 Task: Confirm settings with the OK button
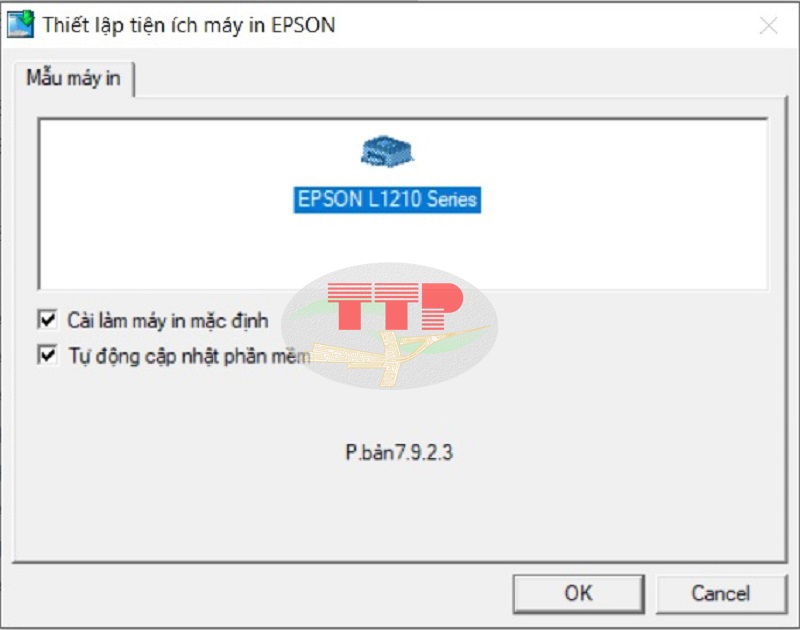tap(579, 593)
